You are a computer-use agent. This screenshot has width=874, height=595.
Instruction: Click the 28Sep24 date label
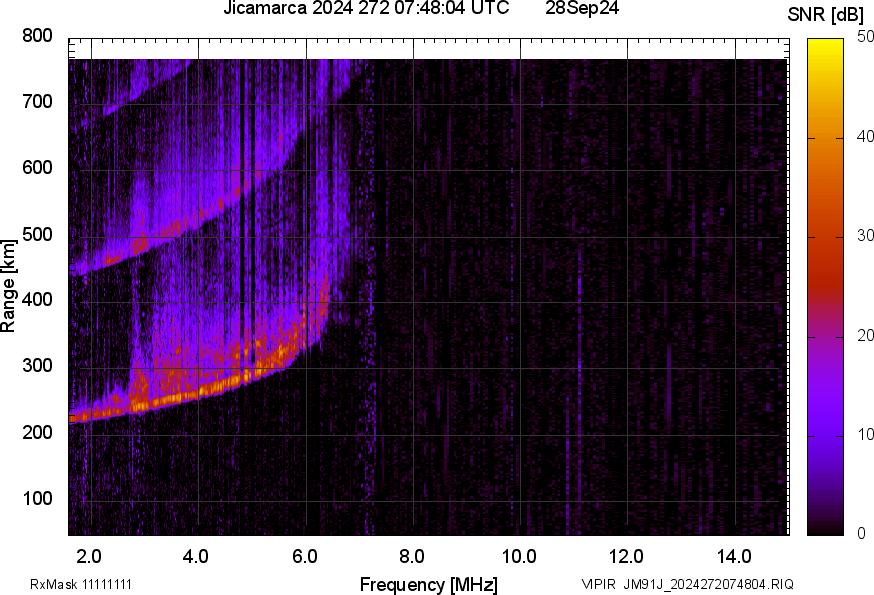(583, 9)
